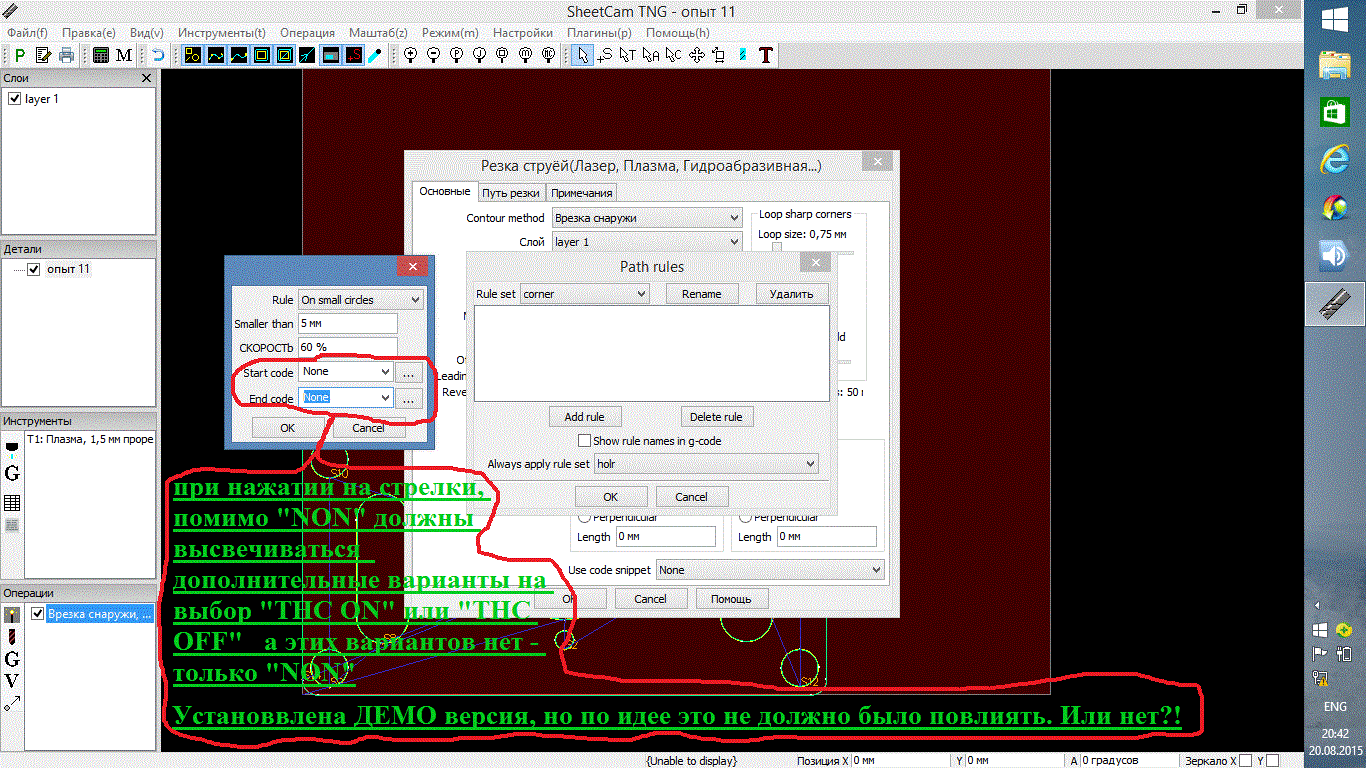This screenshot has height=768, width=1366.
Task: Open the Rule set dropdown showing corner
Action: pyautogui.click(x=585, y=294)
